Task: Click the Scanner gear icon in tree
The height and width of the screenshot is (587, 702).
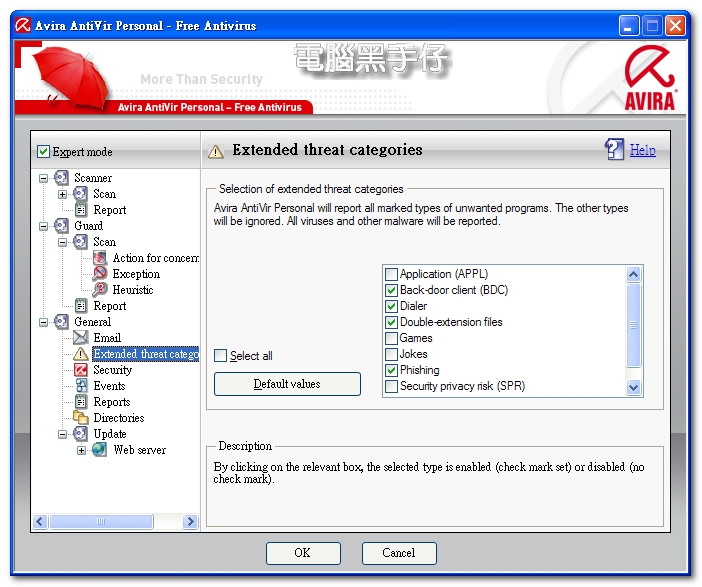Action: [61, 178]
